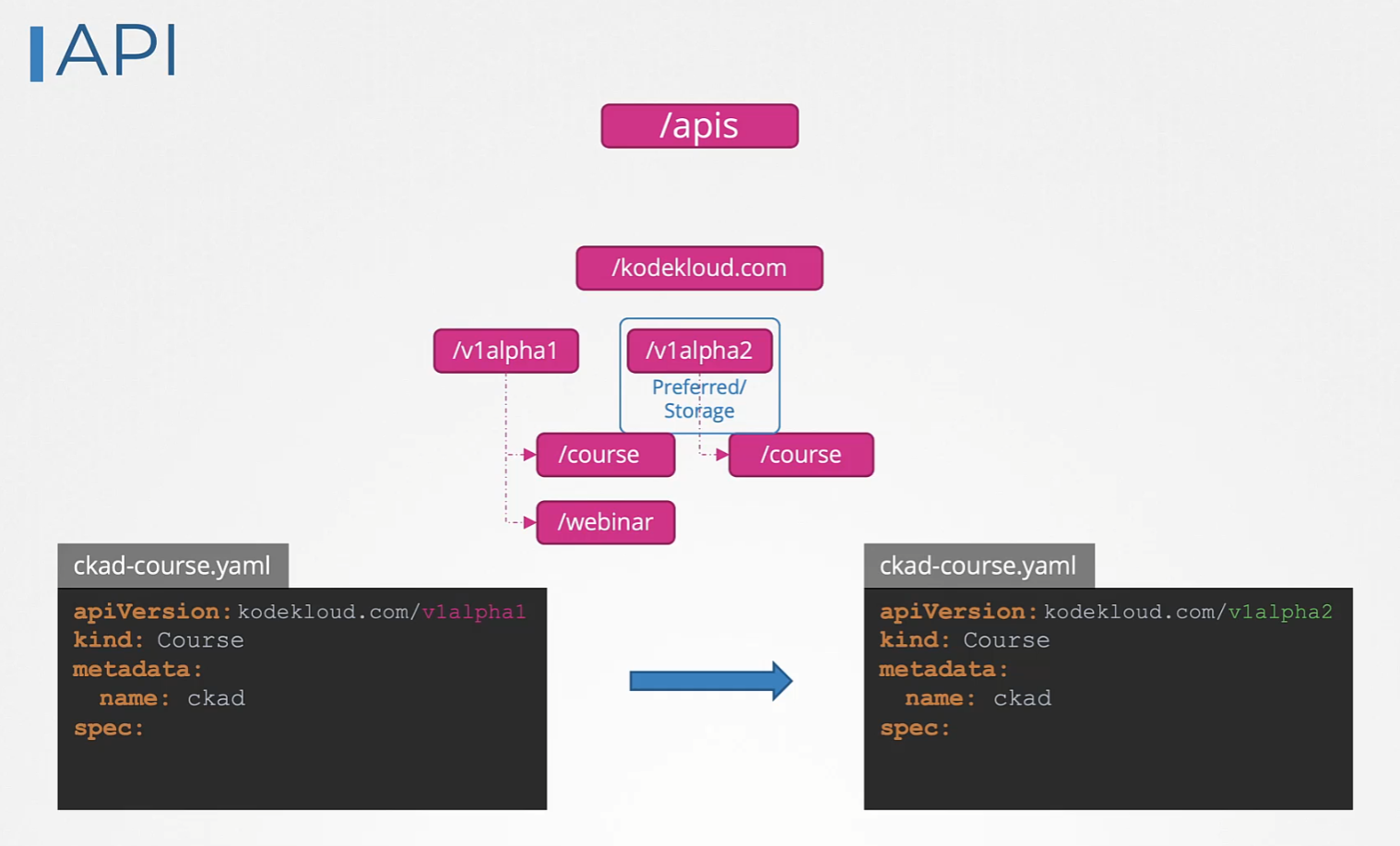This screenshot has width=1400, height=846.
Task: Click arrowhead pointing to /course from /v1alpha1
Action: 529,455
